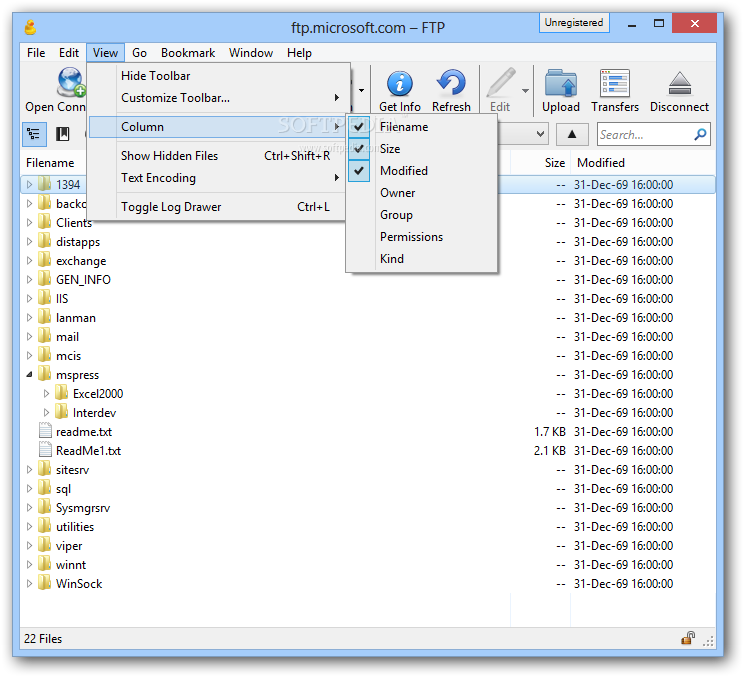744x677 pixels.
Task: Select the lanman folder row
Action: click(x=368, y=317)
